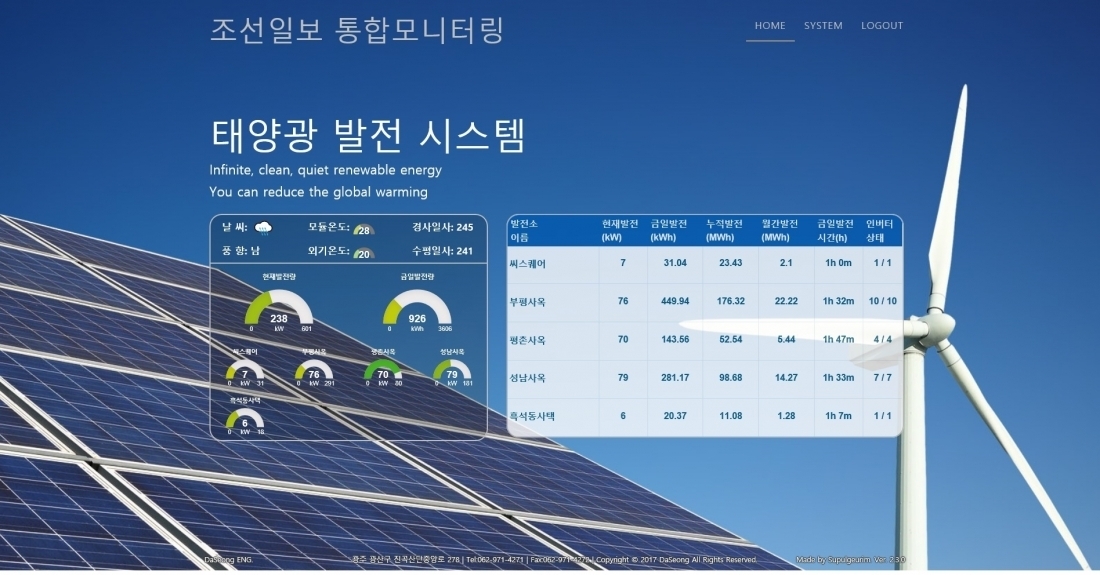The height and width of the screenshot is (575, 1100).
Task: Click the LOGOUT link
Action: point(882,26)
